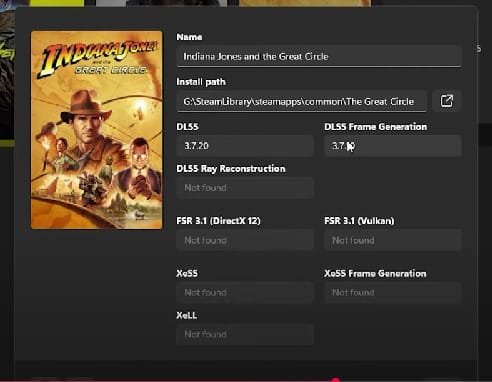Screen dimensions: 492x382
Task: Select the Install path text field
Action: 302,101
